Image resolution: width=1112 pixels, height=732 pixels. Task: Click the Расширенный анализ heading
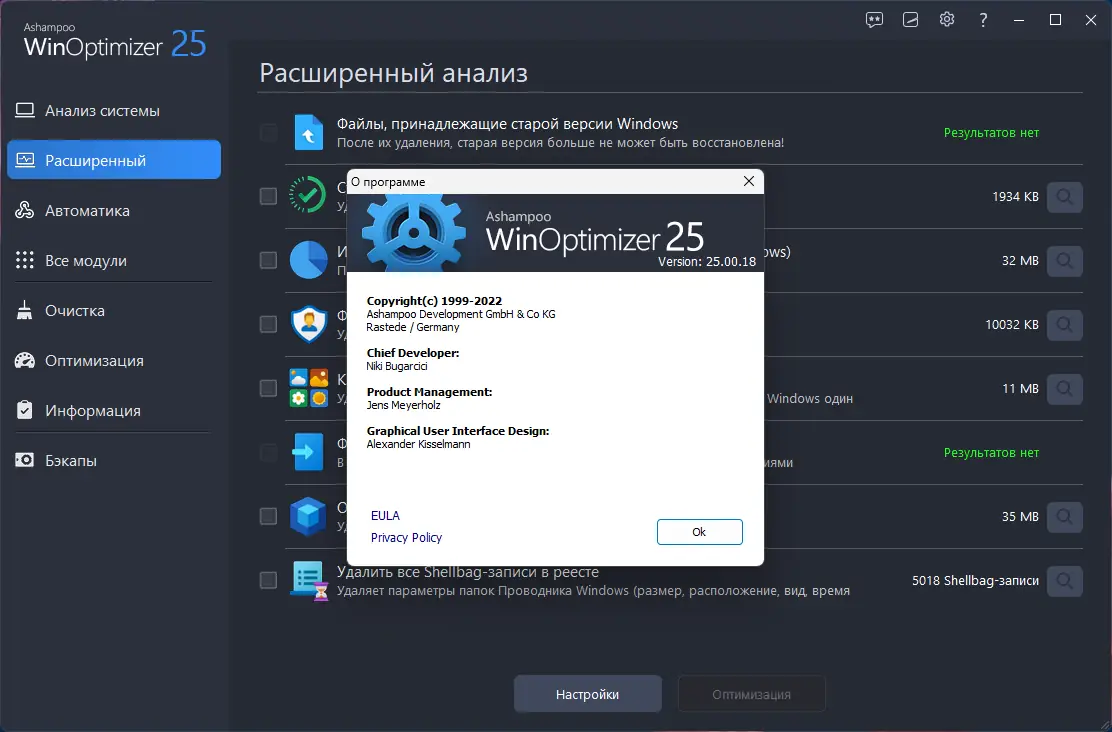click(394, 73)
